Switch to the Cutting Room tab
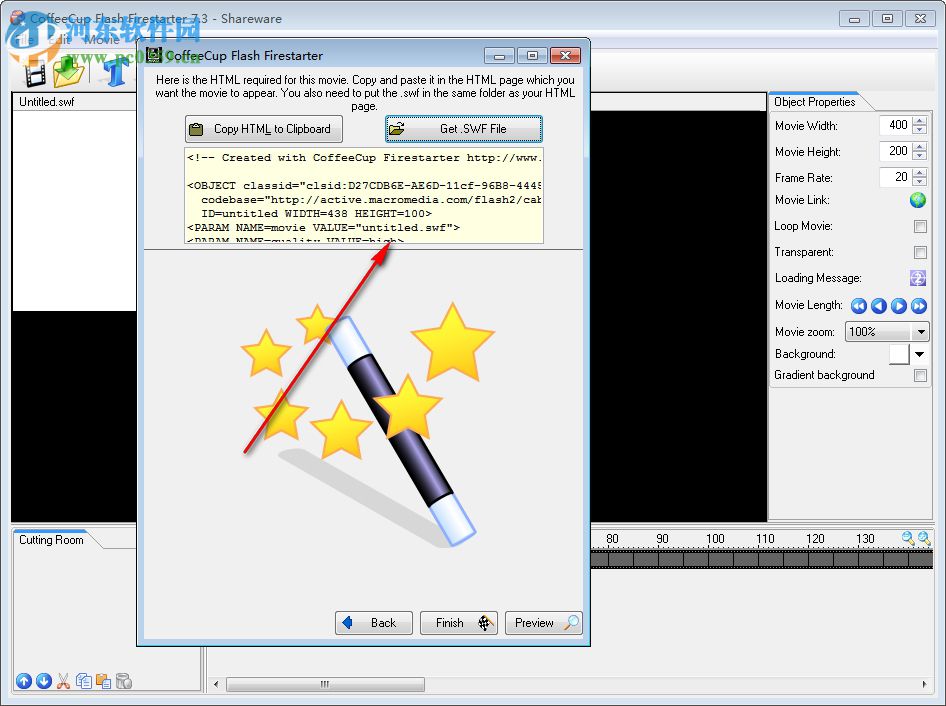 50,540
